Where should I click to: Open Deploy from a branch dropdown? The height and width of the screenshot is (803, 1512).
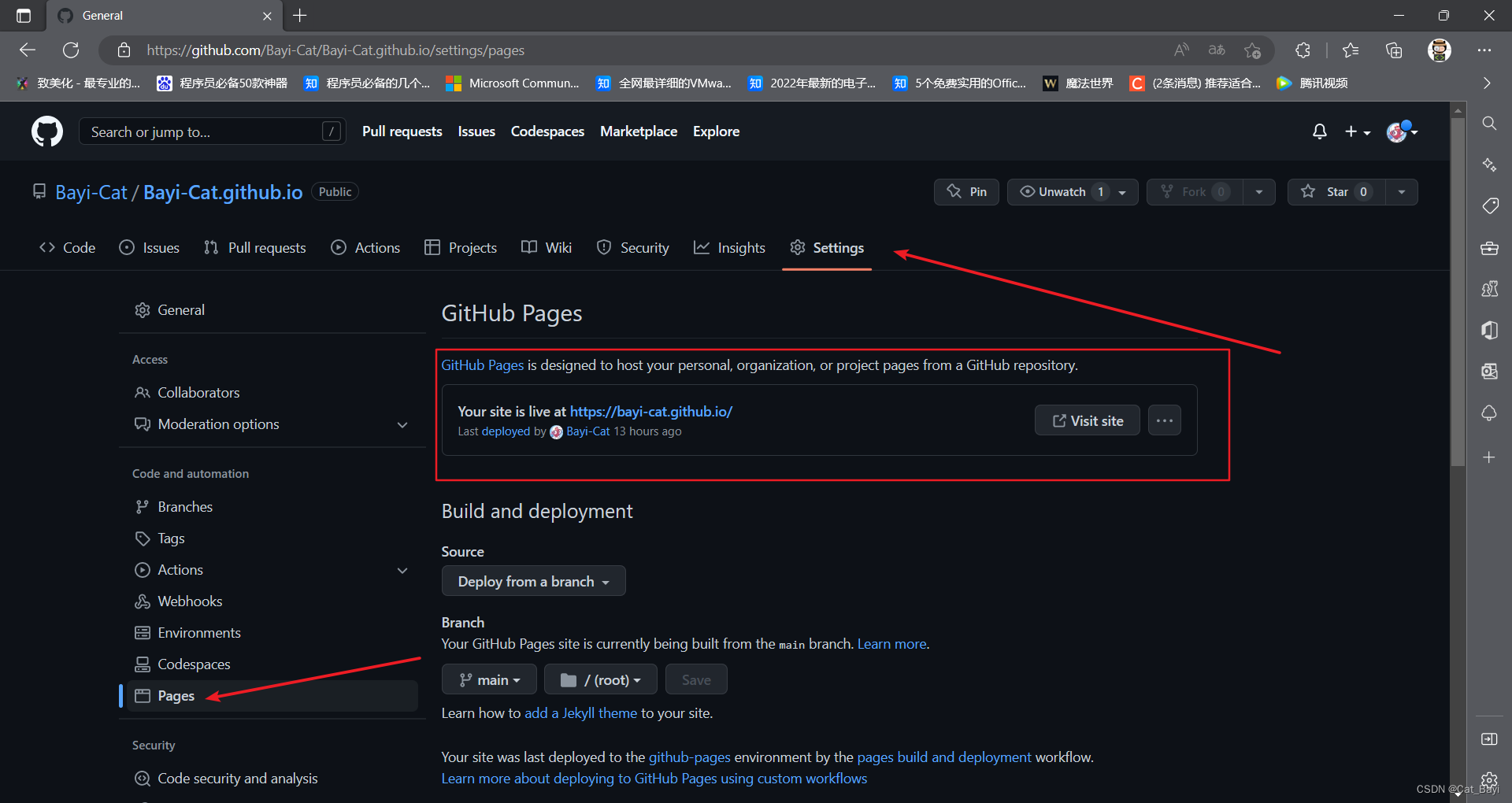534,581
